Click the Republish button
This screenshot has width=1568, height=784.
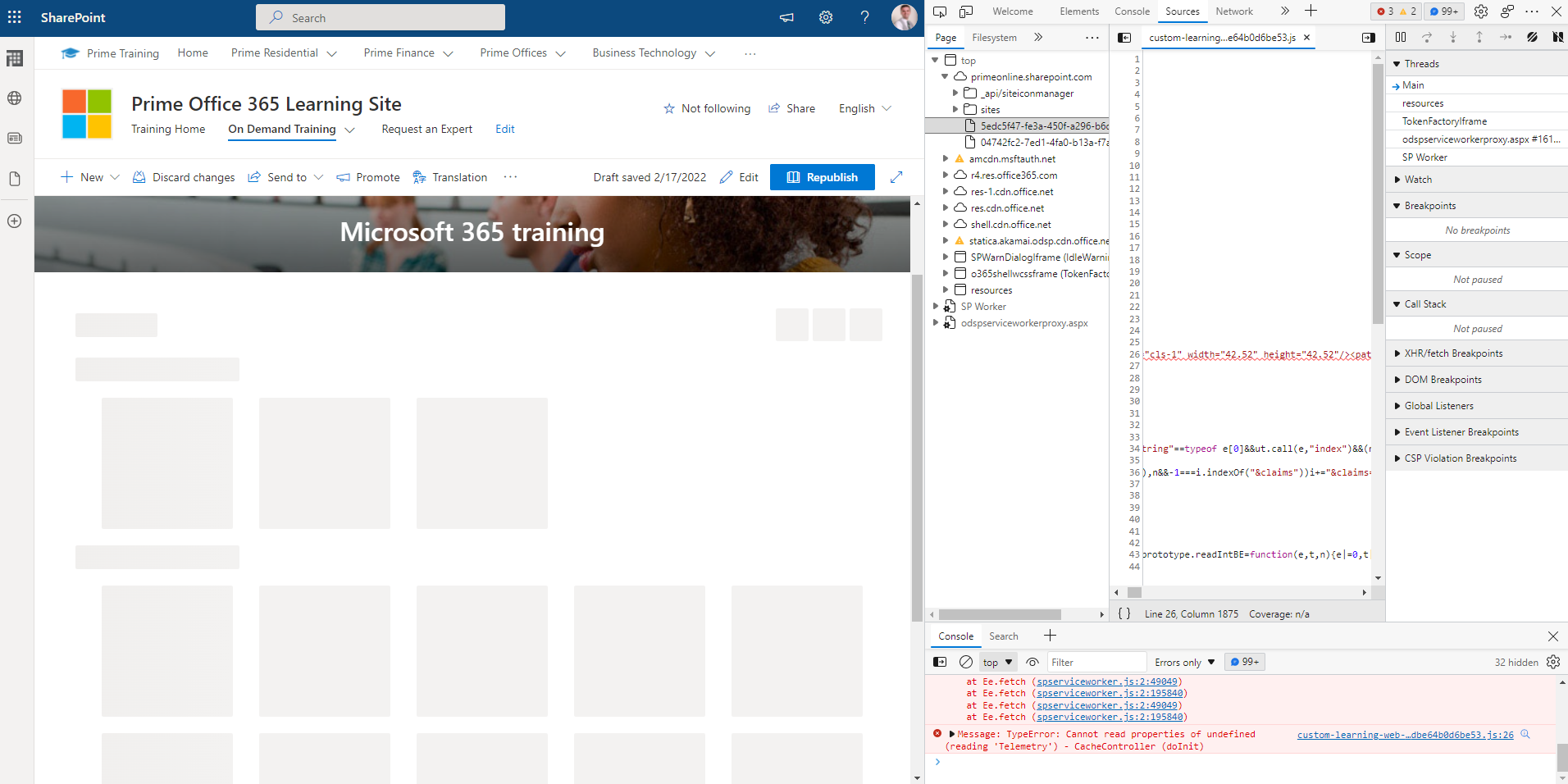[822, 176]
